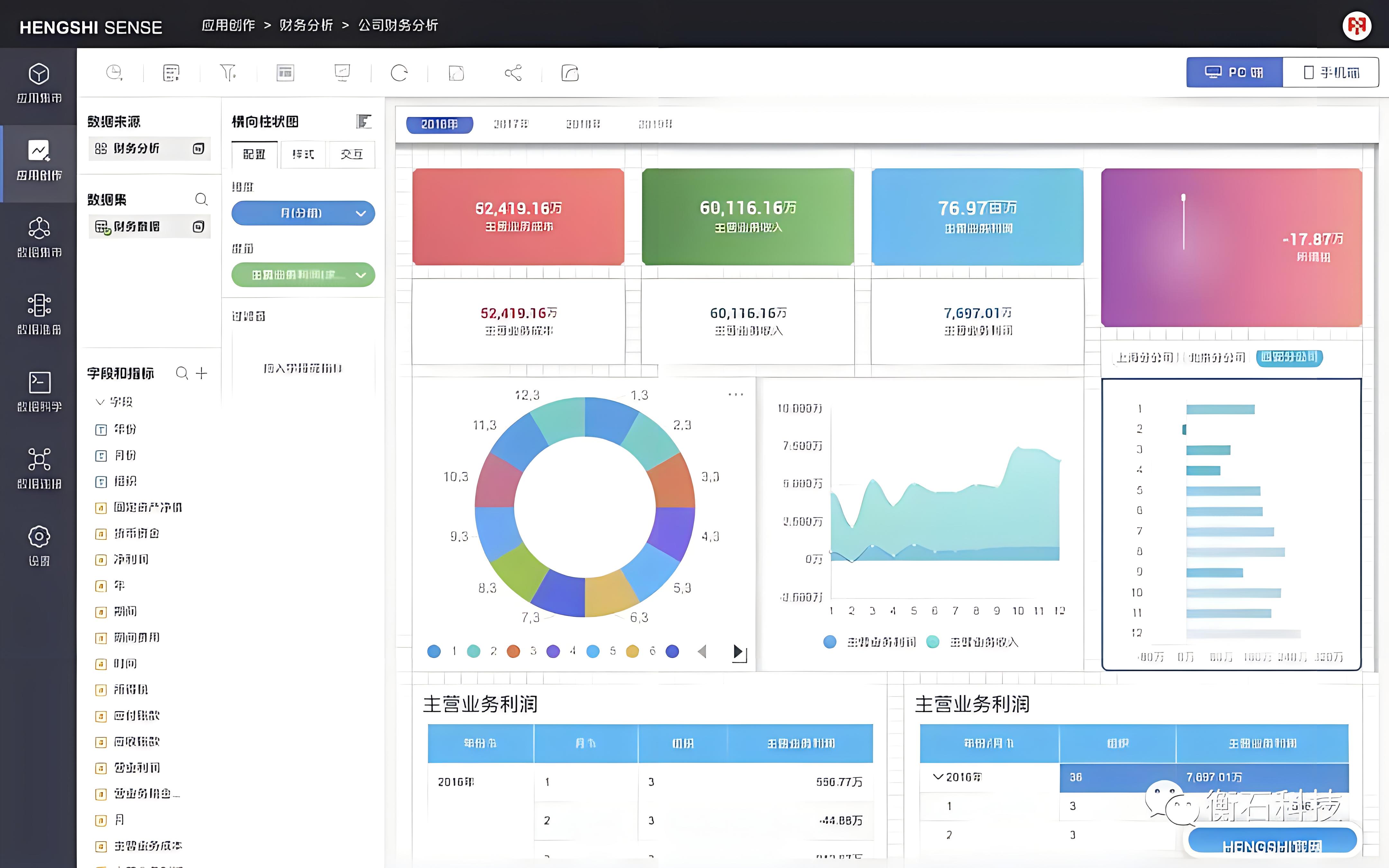The height and width of the screenshot is (868, 1389).
Task: Click the share icon in toolbar
Action: click(x=513, y=73)
